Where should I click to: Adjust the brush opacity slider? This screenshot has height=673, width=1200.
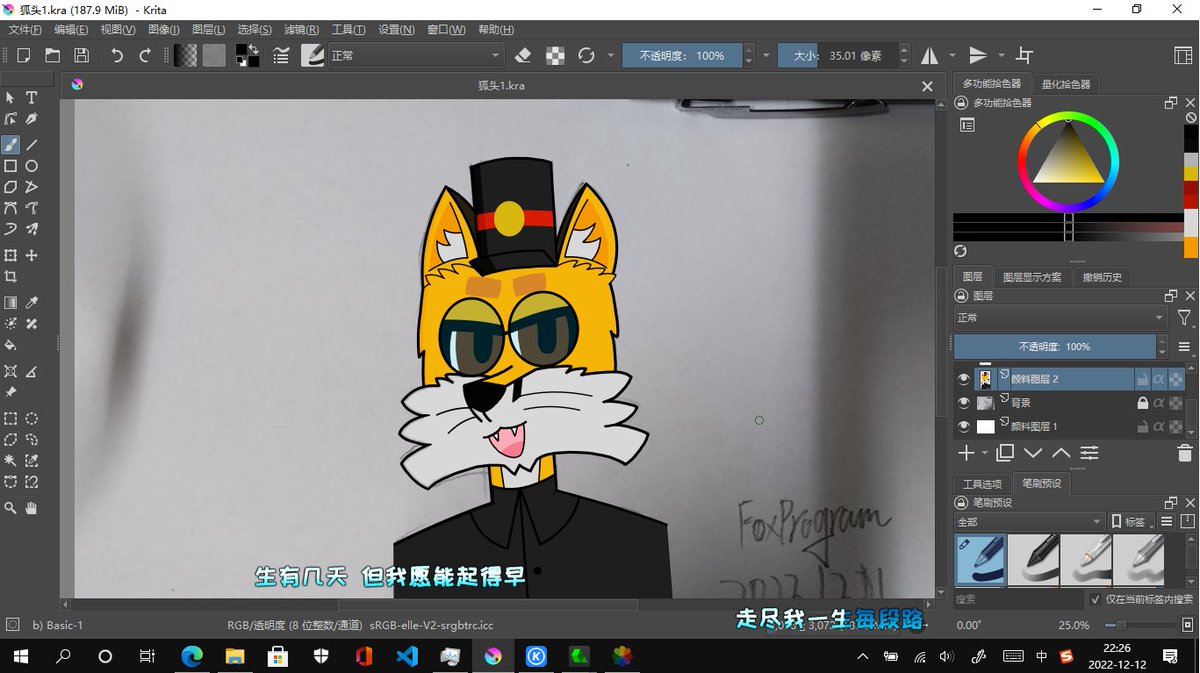pyautogui.click(x=682, y=56)
